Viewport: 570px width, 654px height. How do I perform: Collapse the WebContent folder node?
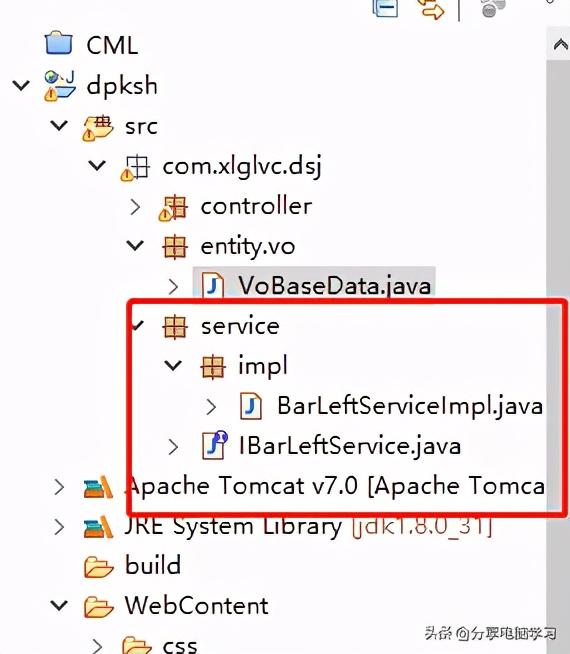pos(59,605)
